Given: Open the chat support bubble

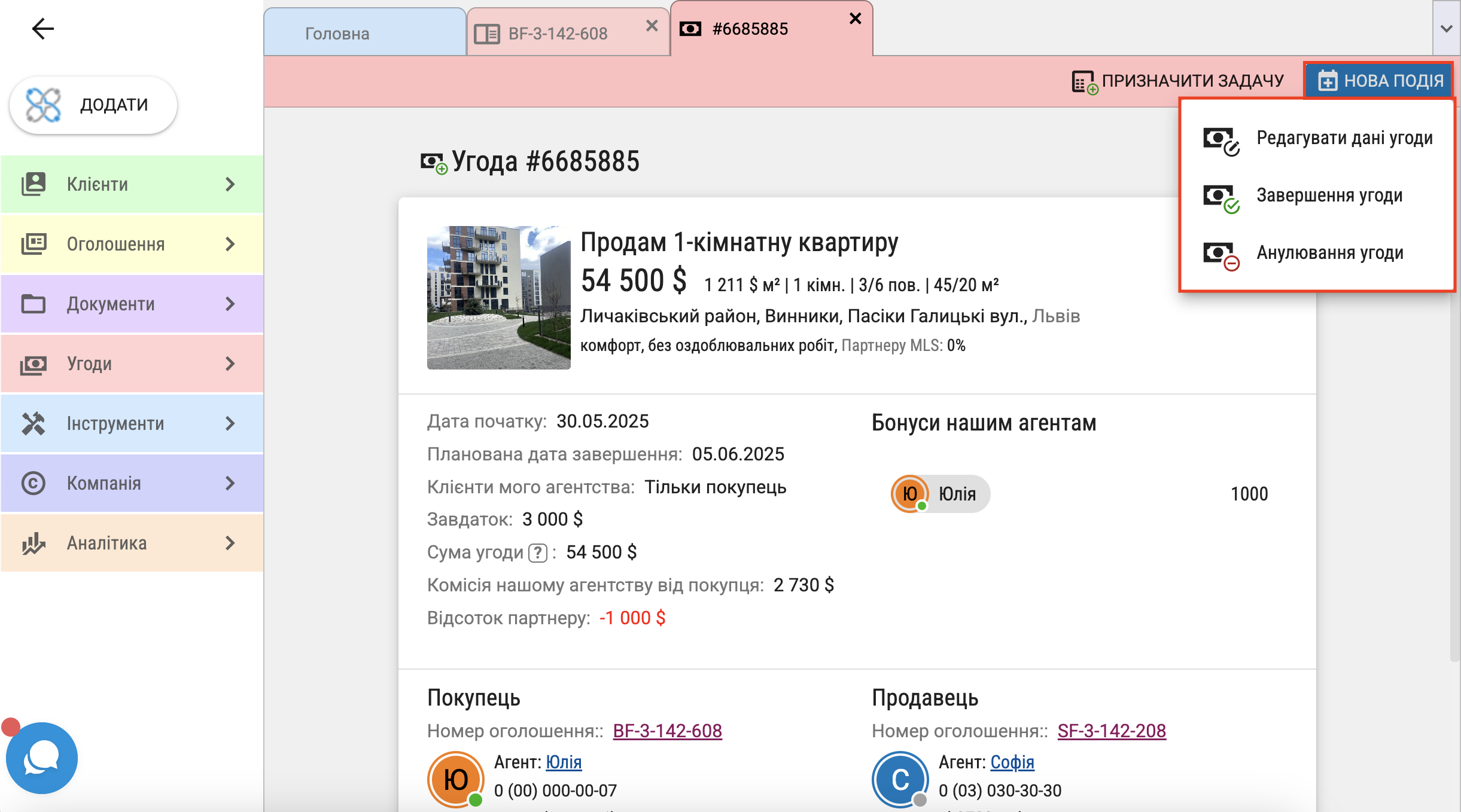Looking at the screenshot, I should [42, 758].
